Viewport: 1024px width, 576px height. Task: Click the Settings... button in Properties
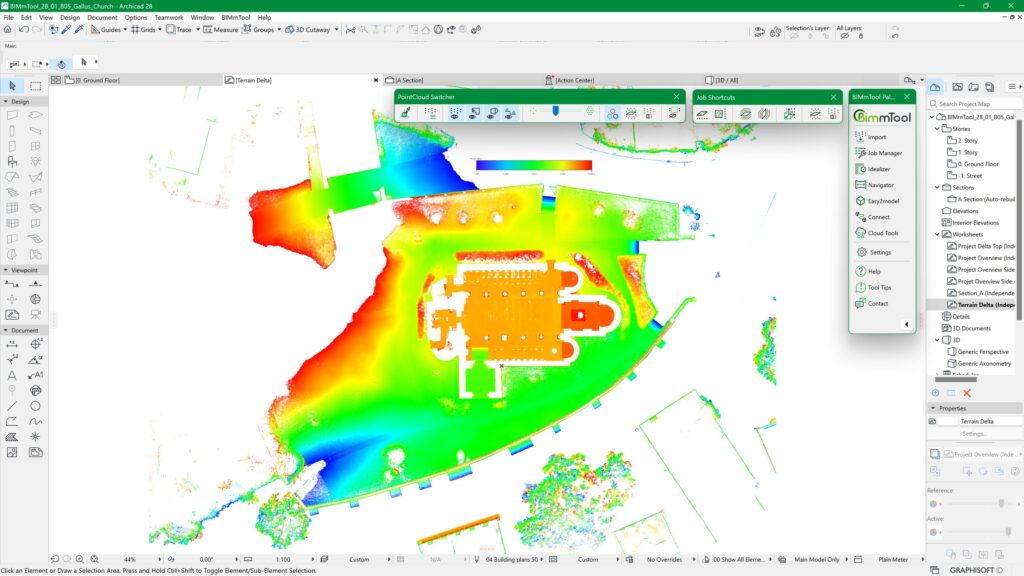click(x=974, y=433)
